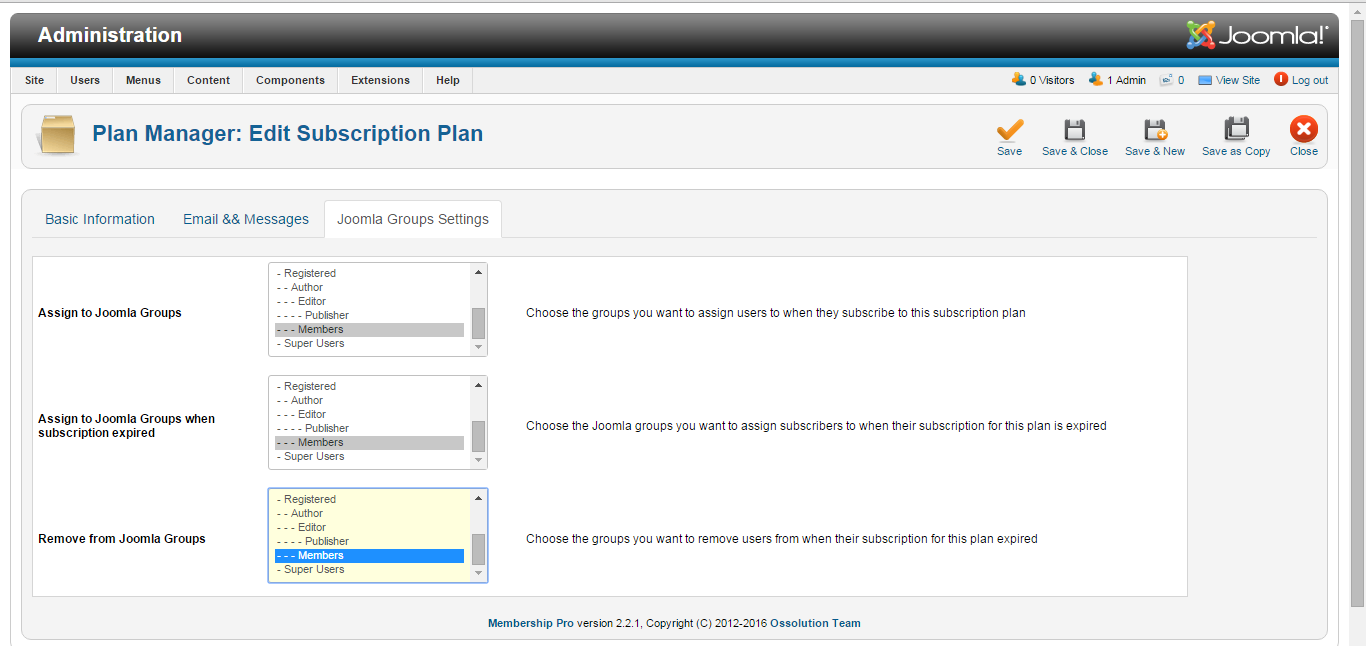
Task: Open the Components menu
Action: click(290, 80)
